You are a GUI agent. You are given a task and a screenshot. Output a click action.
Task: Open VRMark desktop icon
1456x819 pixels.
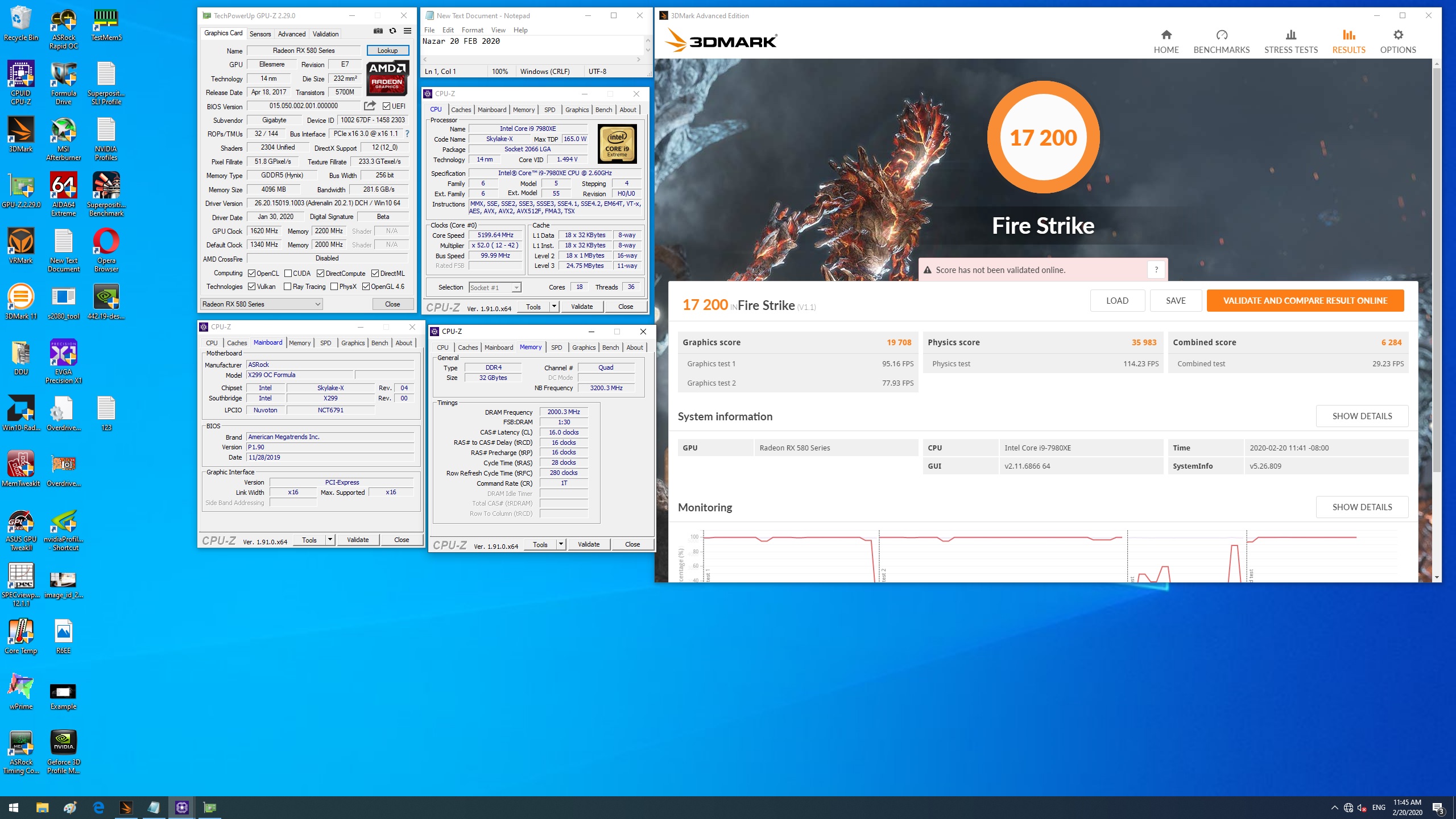tap(21, 246)
